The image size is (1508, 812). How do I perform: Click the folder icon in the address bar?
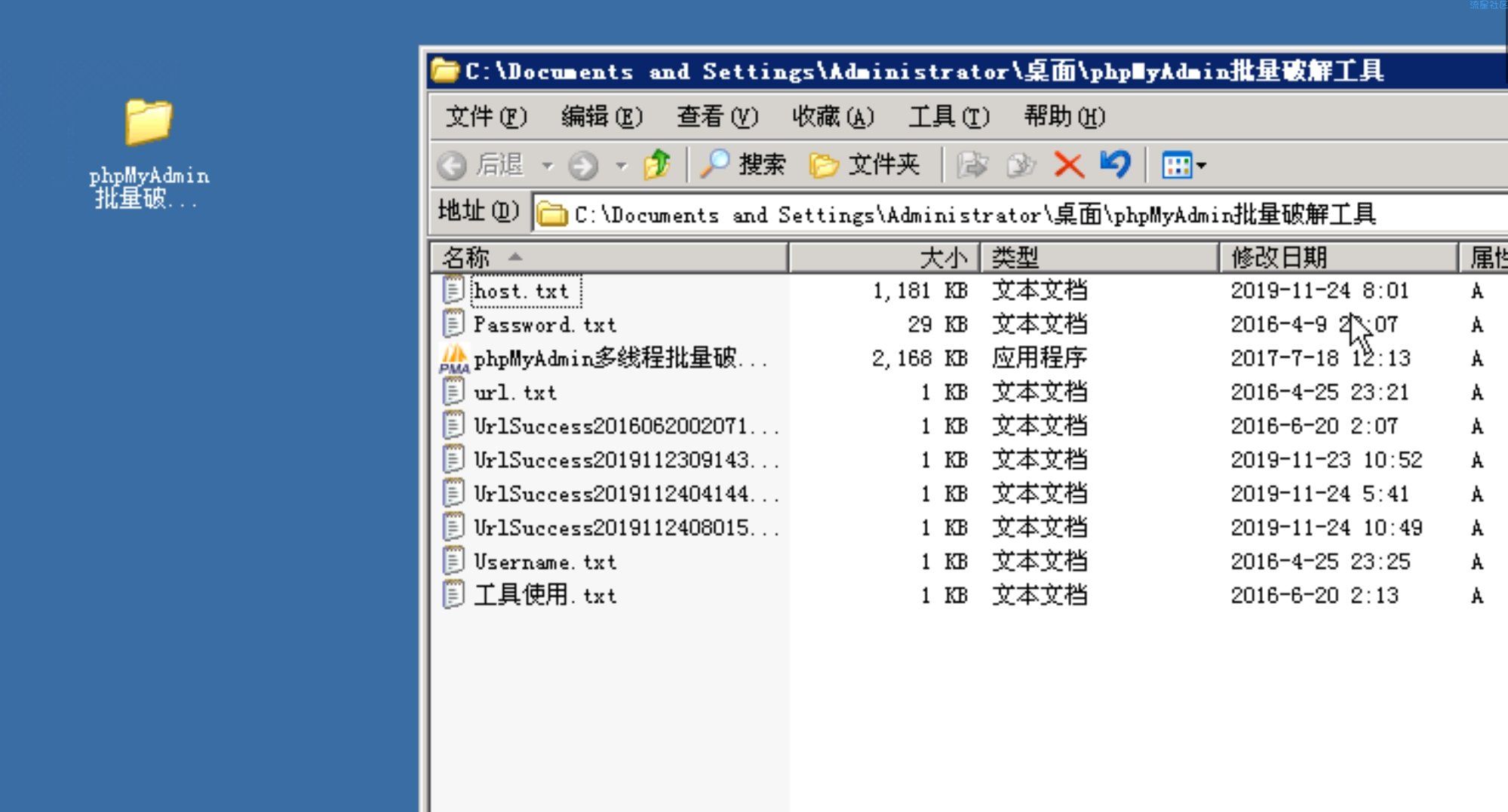[x=551, y=215]
